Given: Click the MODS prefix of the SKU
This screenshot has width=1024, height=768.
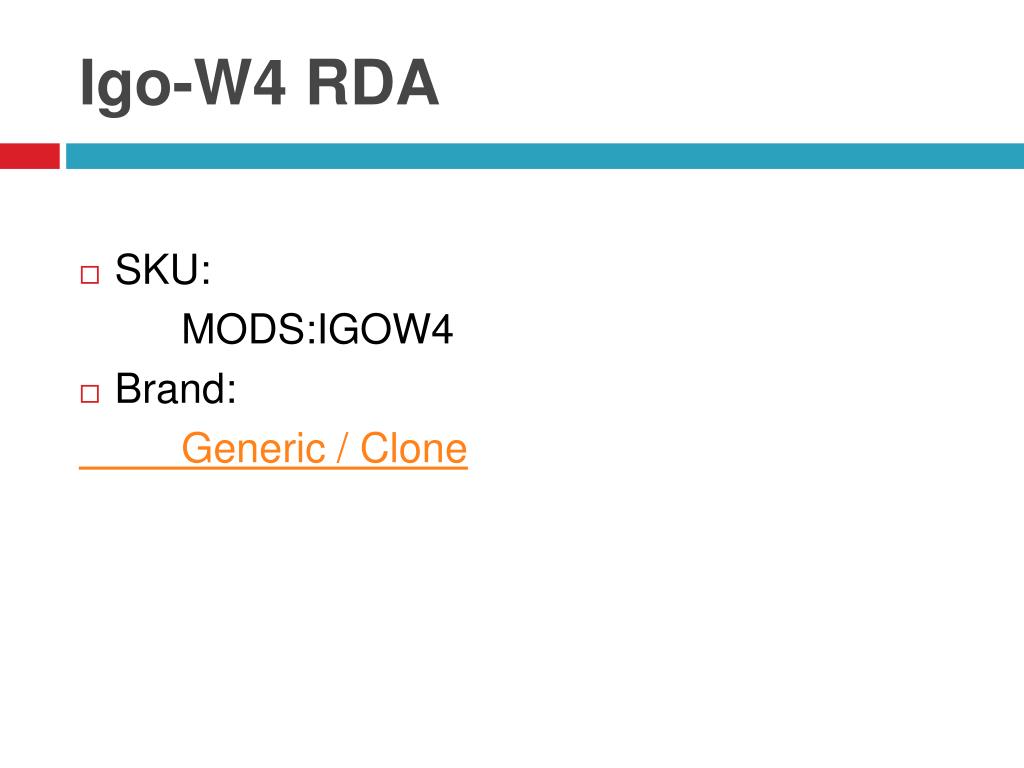Looking at the screenshot, I should 245,328.
